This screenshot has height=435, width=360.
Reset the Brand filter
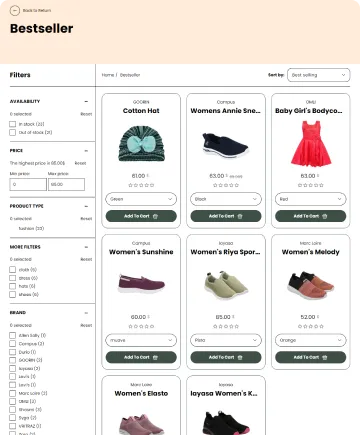[x=86, y=325]
